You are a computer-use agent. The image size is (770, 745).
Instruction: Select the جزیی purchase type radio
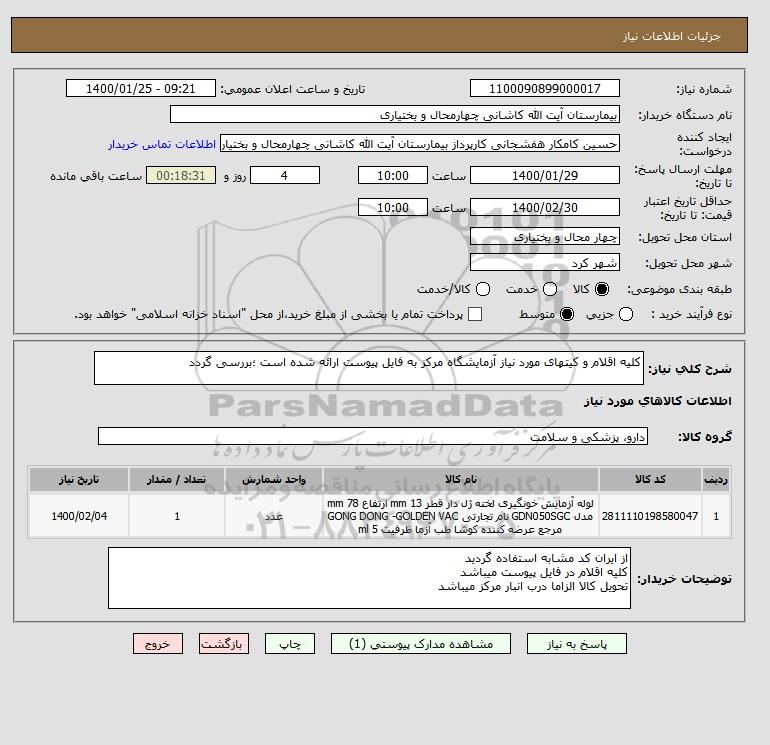coord(626,314)
